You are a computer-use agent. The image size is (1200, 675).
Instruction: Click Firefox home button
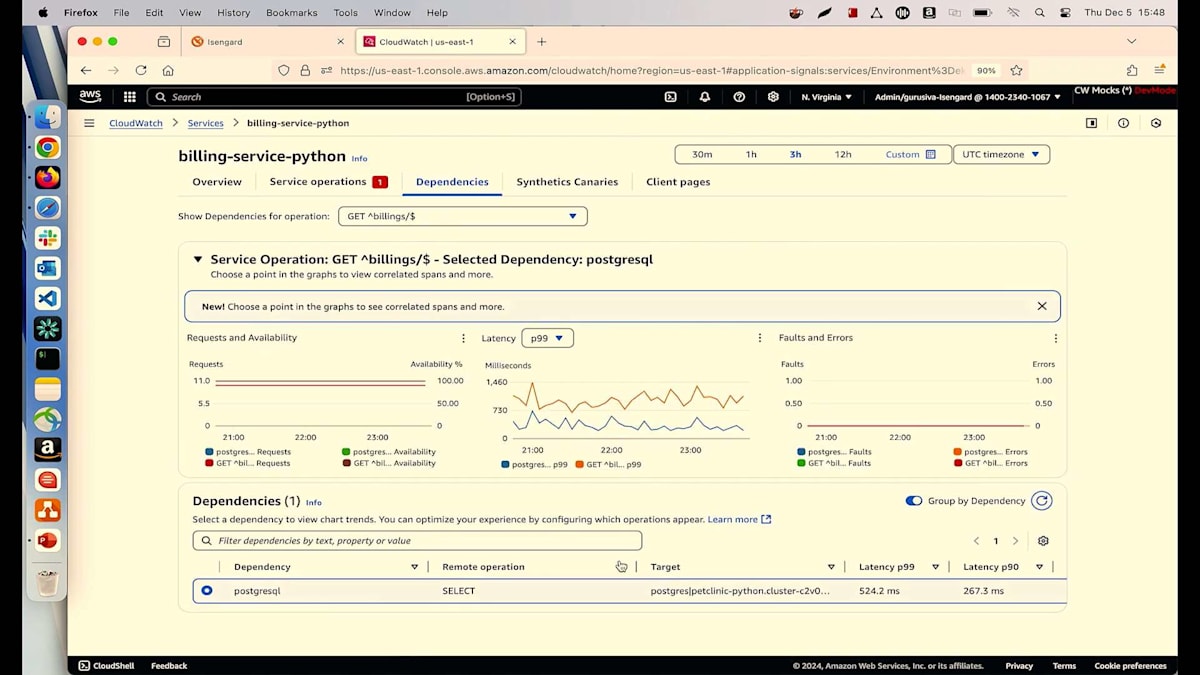pyautogui.click(x=168, y=70)
